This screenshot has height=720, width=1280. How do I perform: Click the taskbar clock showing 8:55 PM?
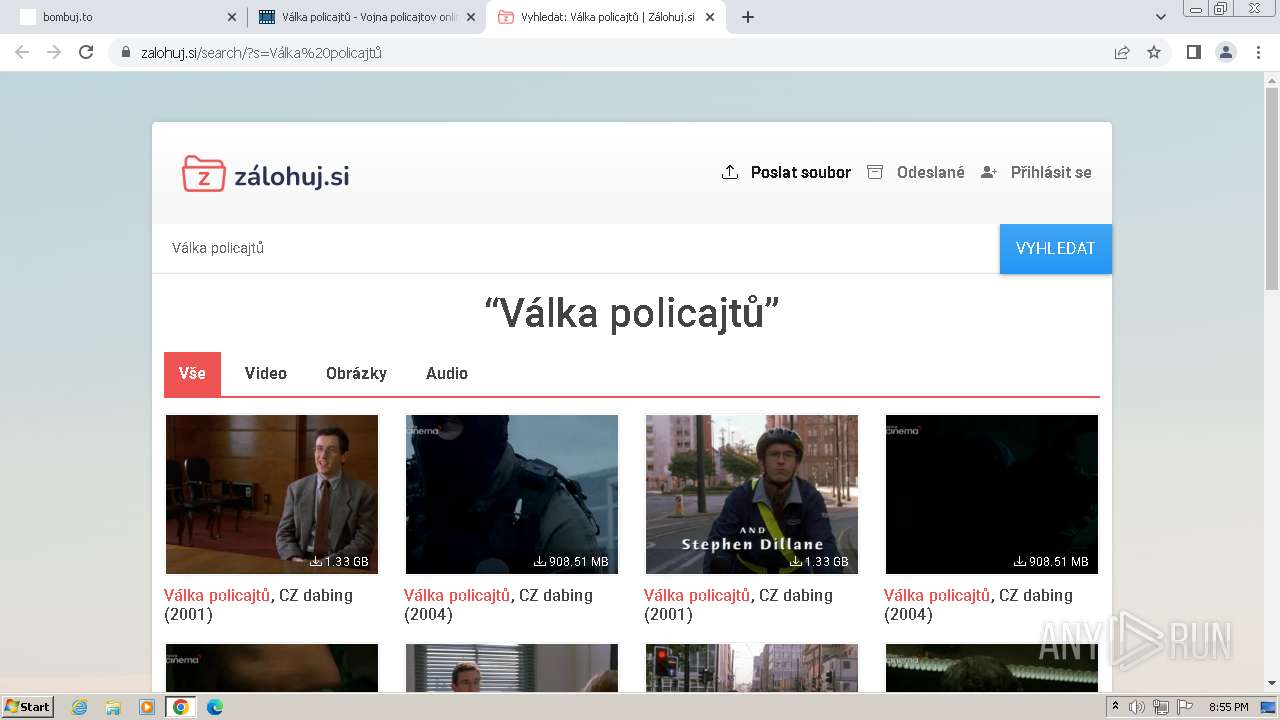tap(1228, 707)
